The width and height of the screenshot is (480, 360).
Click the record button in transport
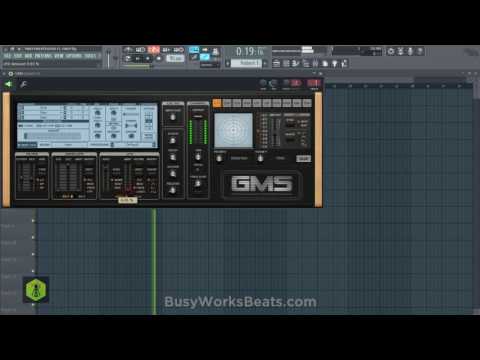point(159,59)
